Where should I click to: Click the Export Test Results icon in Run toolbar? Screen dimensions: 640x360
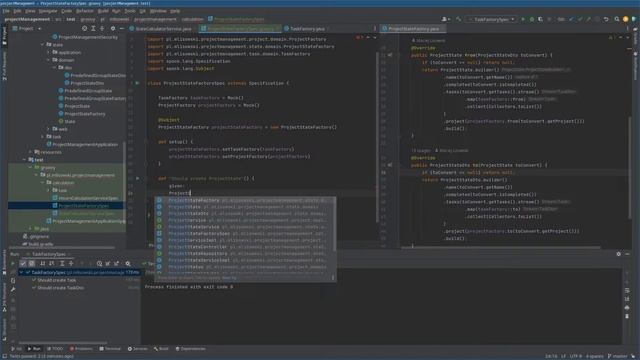tap(117, 264)
